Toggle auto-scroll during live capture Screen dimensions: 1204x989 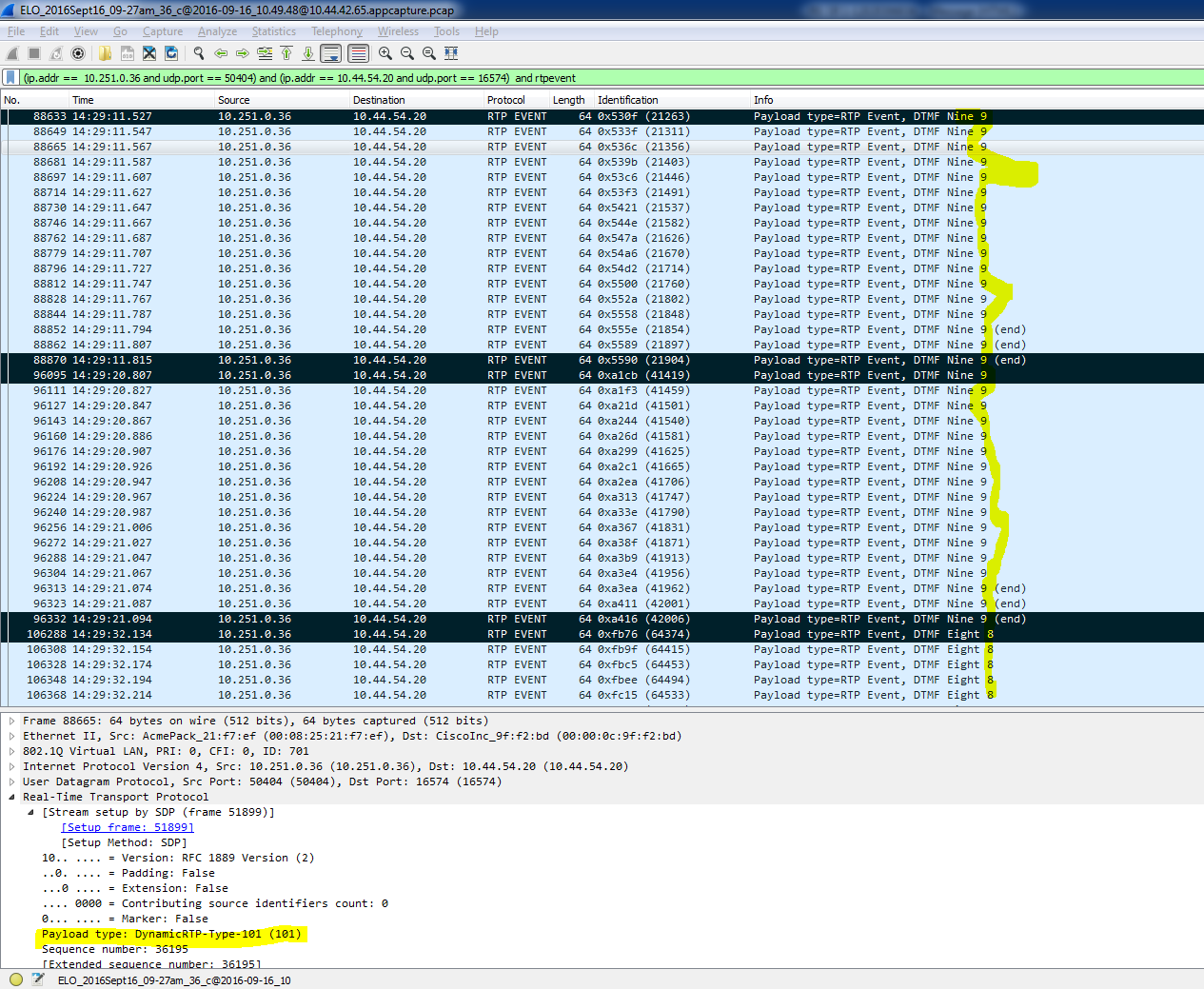pyautogui.click(x=330, y=53)
